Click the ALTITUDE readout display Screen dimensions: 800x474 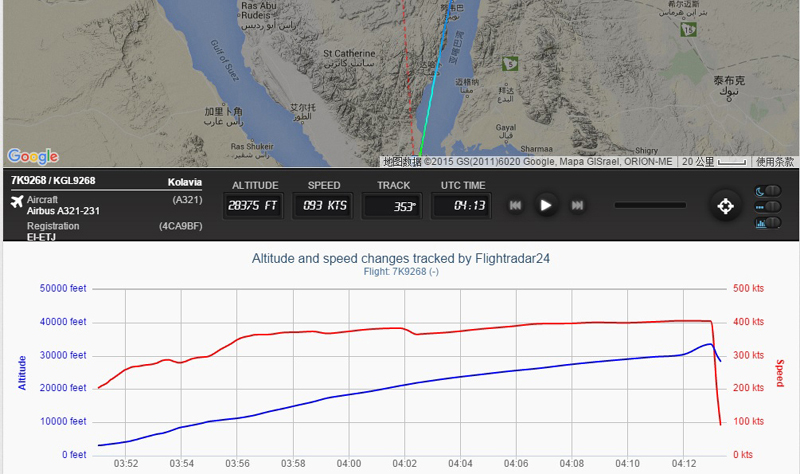(x=255, y=205)
